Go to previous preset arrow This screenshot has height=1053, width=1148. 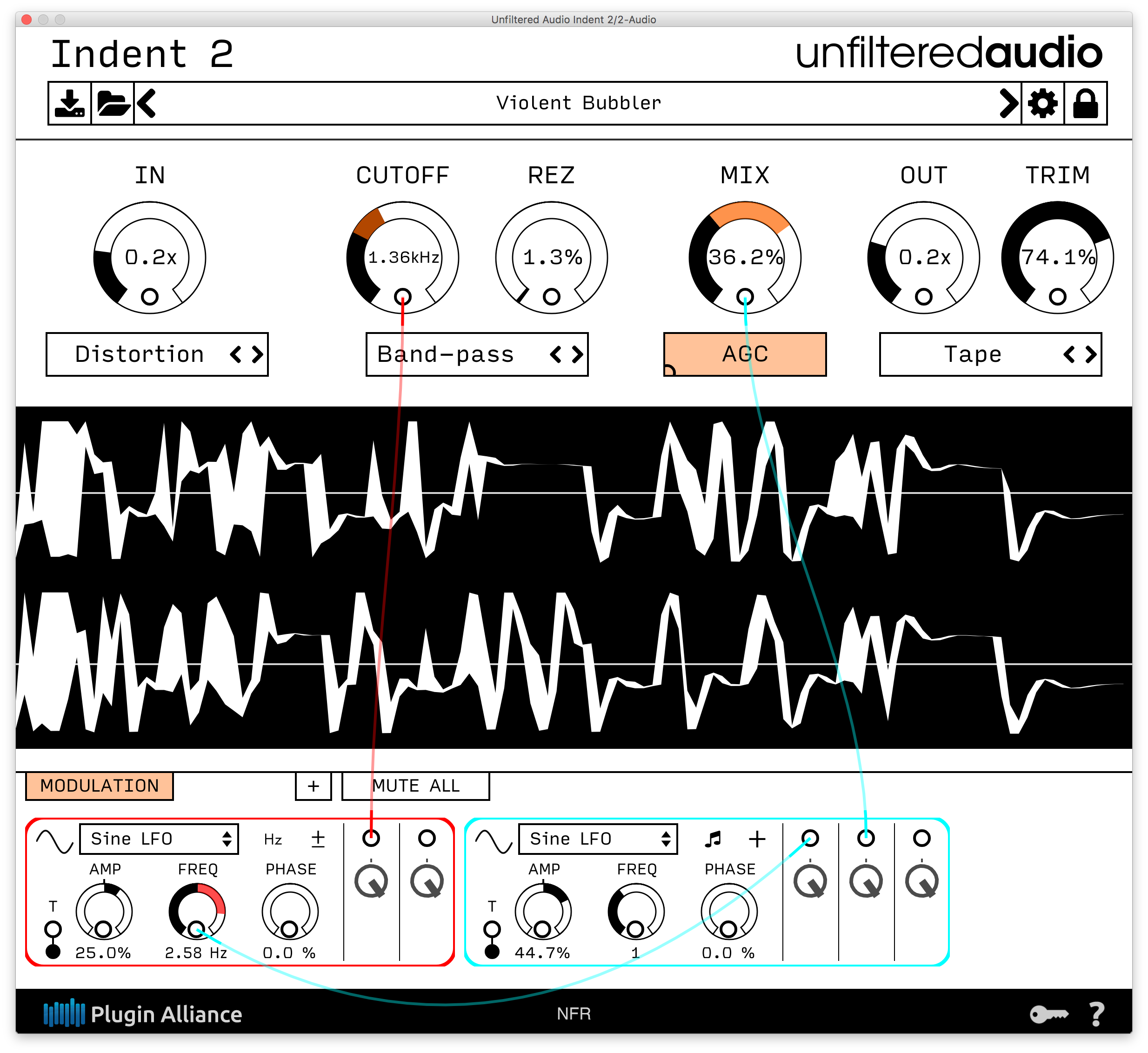pyautogui.click(x=147, y=103)
